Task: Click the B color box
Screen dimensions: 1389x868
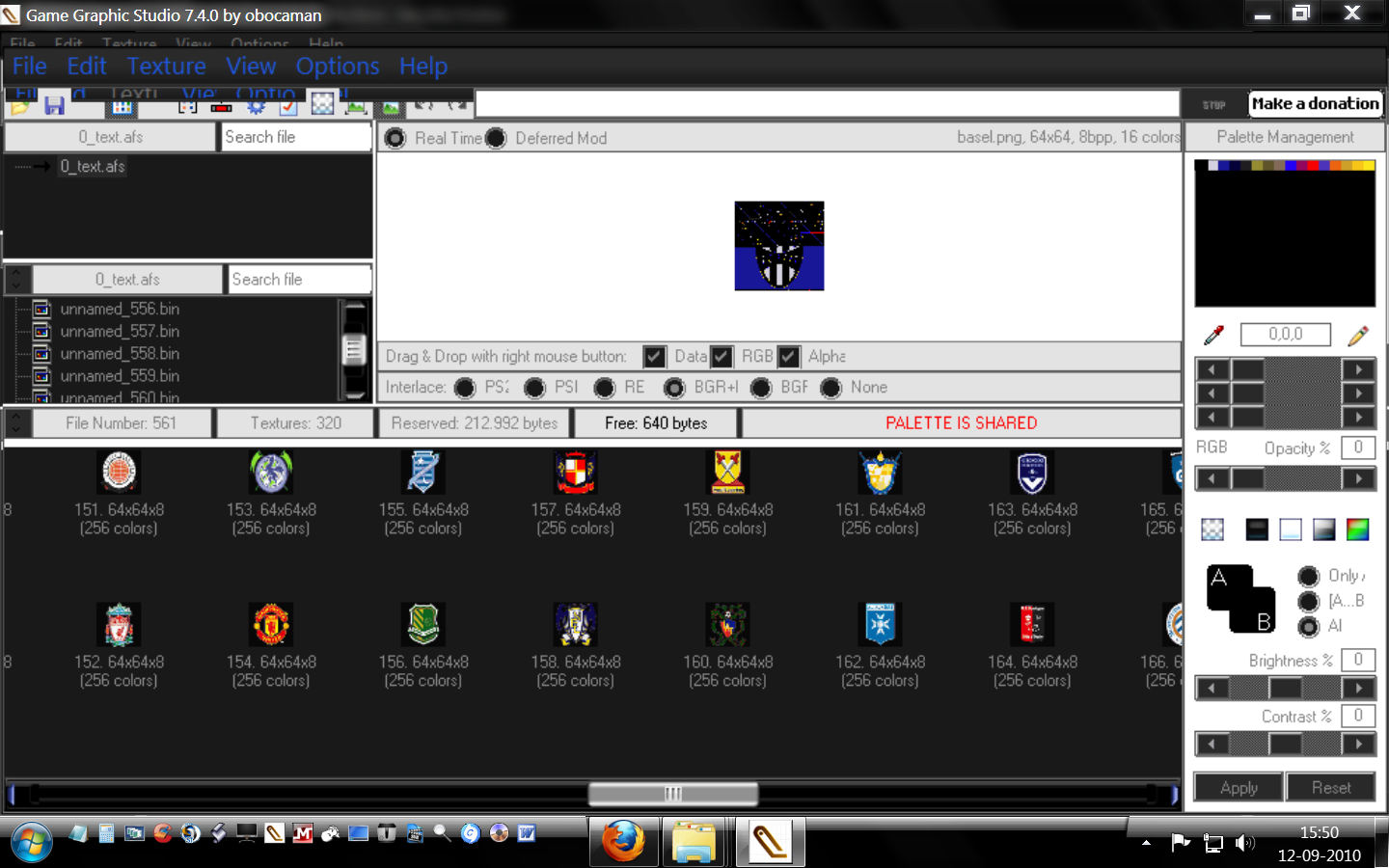Action: pos(1254,611)
